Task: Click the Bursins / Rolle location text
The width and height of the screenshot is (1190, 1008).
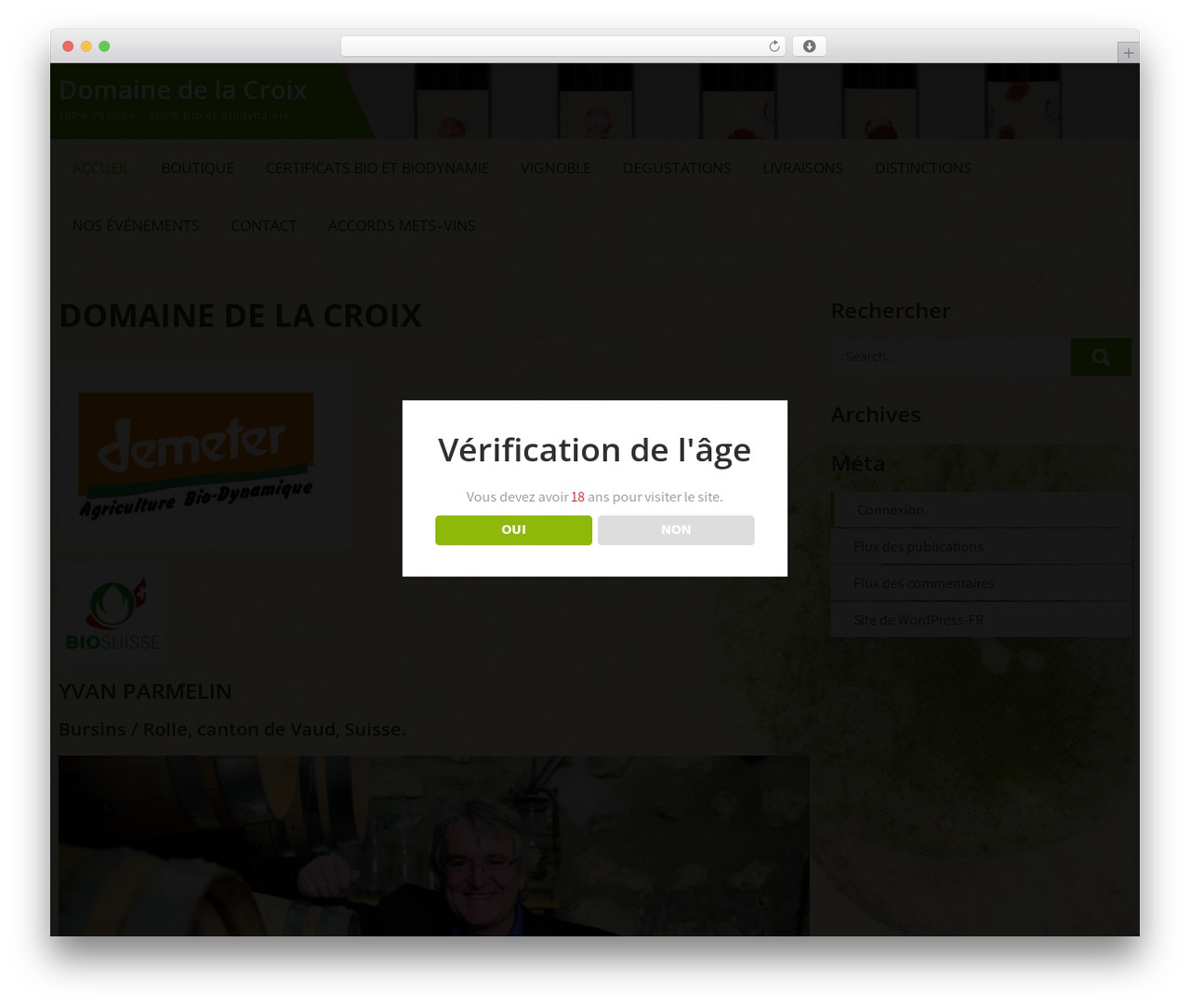Action: (232, 730)
